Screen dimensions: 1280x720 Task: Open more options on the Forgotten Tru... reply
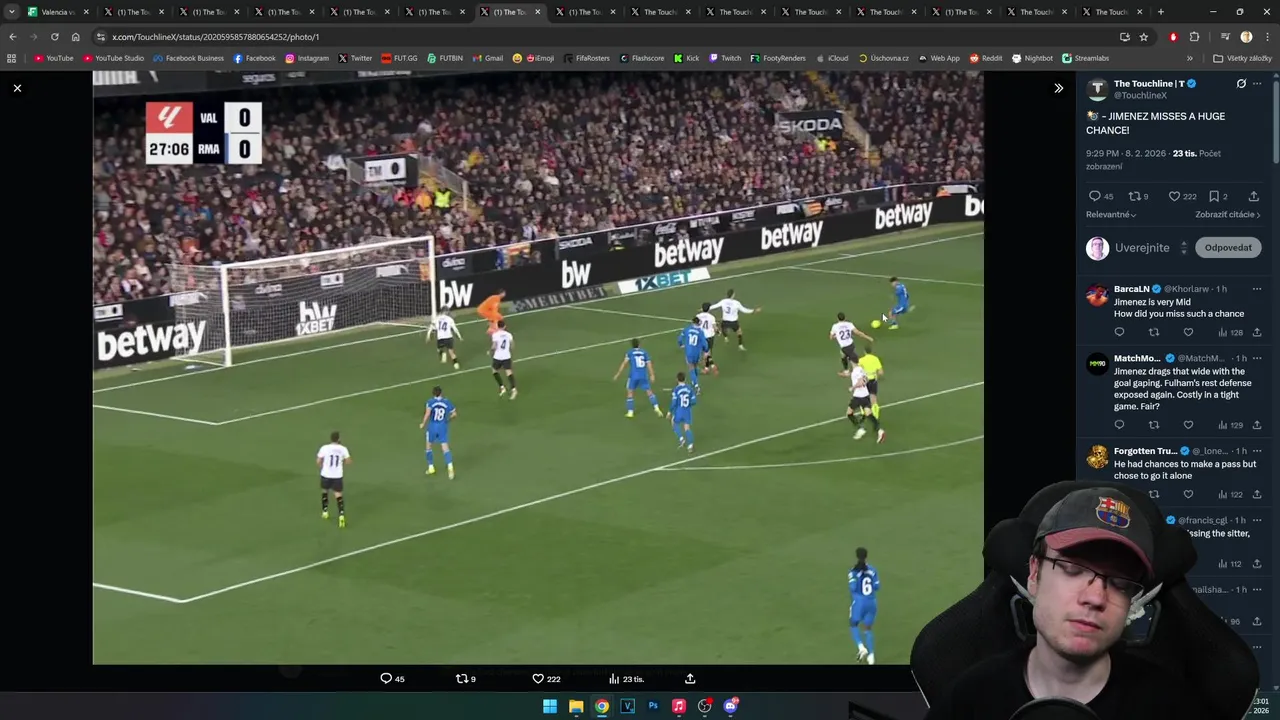coord(1257,451)
